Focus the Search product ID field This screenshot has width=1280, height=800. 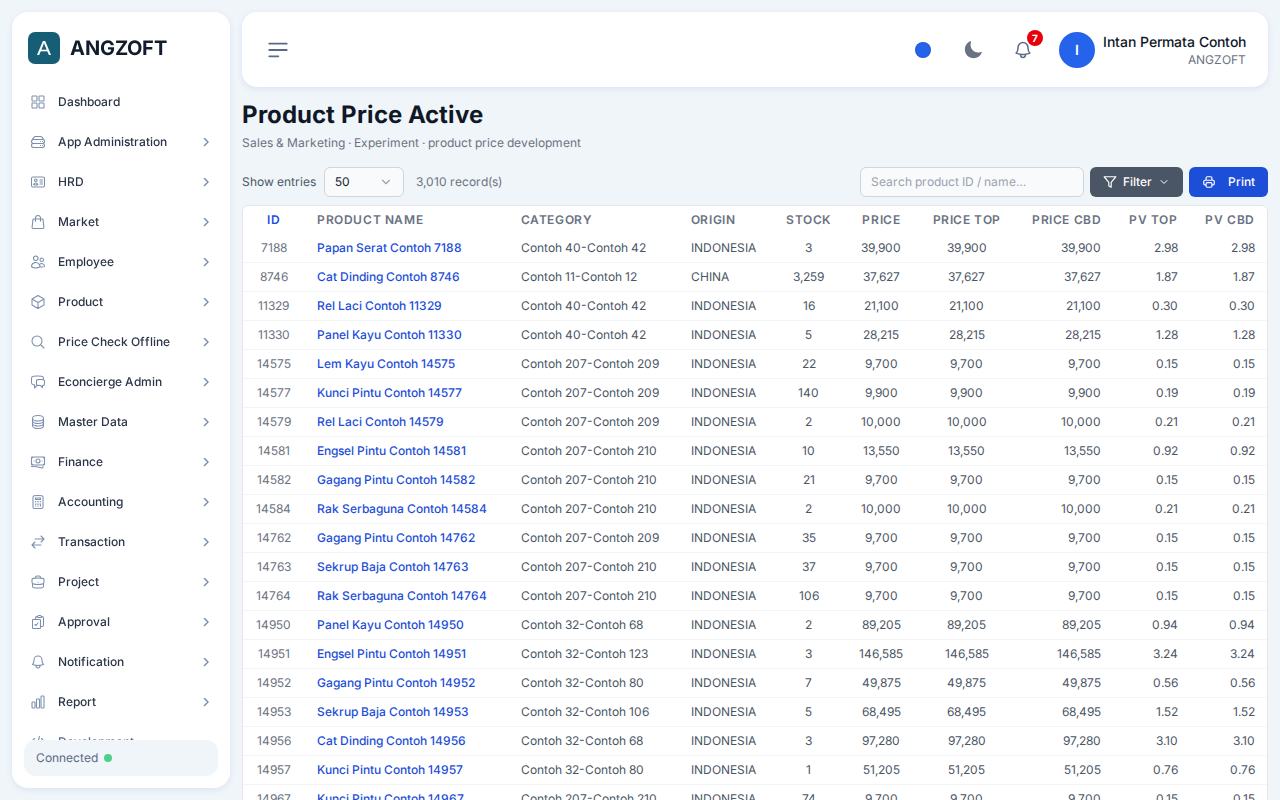point(972,182)
